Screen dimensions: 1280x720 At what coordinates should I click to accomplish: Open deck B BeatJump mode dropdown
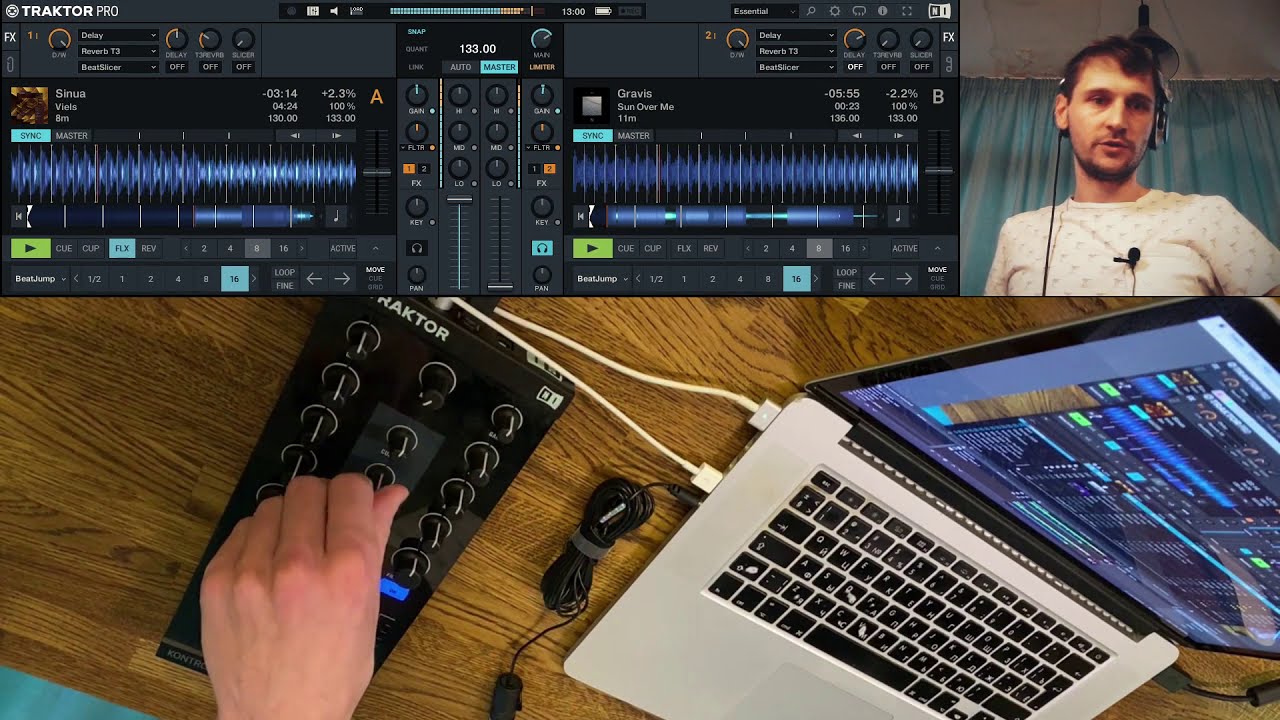603,279
